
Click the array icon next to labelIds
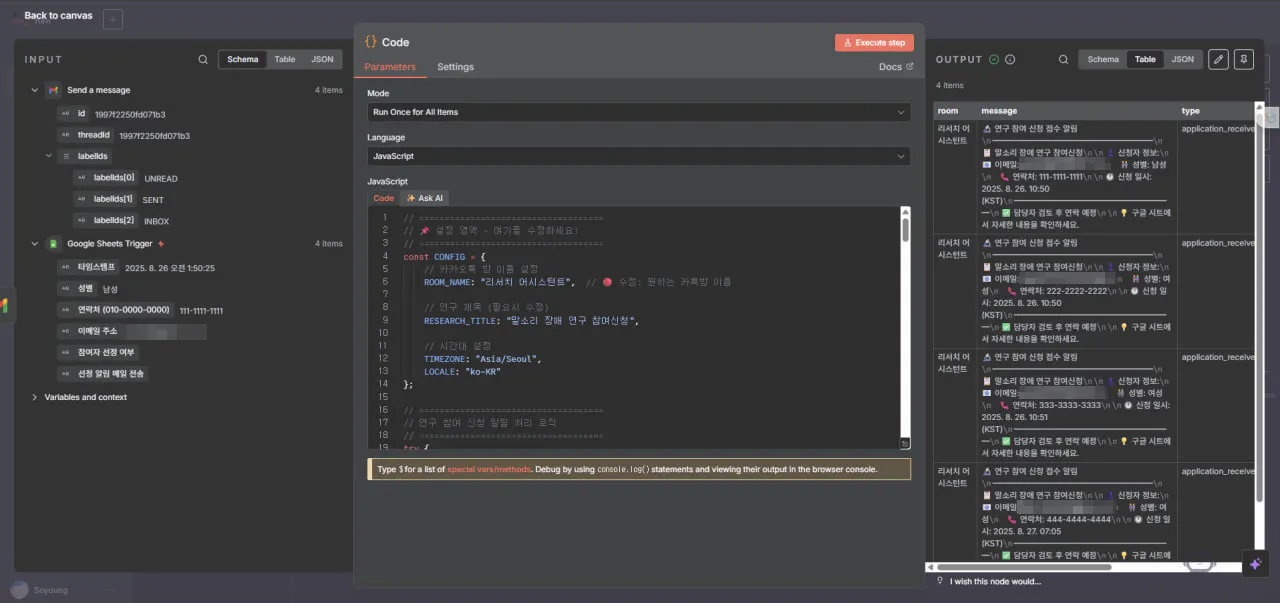(x=67, y=156)
